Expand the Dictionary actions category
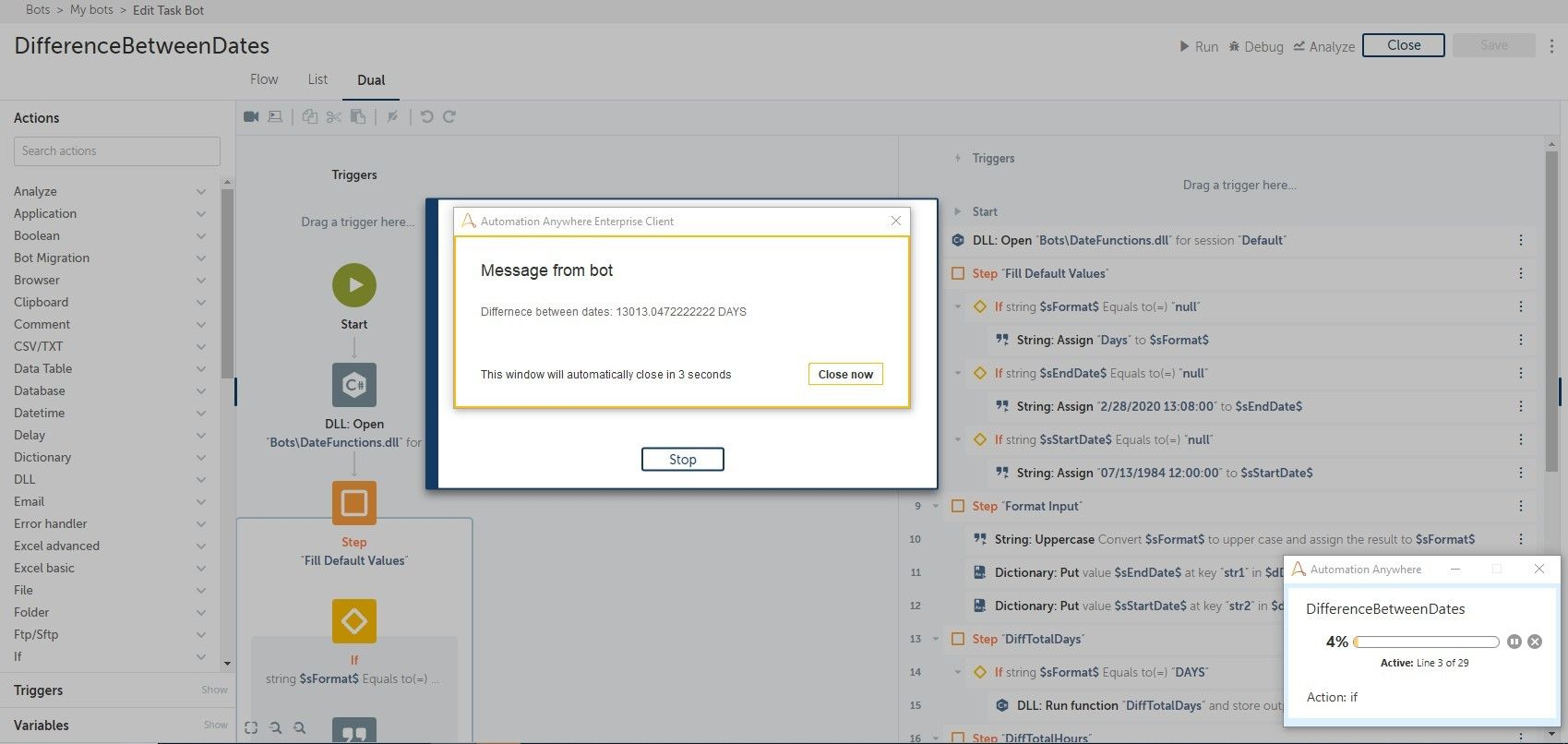 coord(200,457)
